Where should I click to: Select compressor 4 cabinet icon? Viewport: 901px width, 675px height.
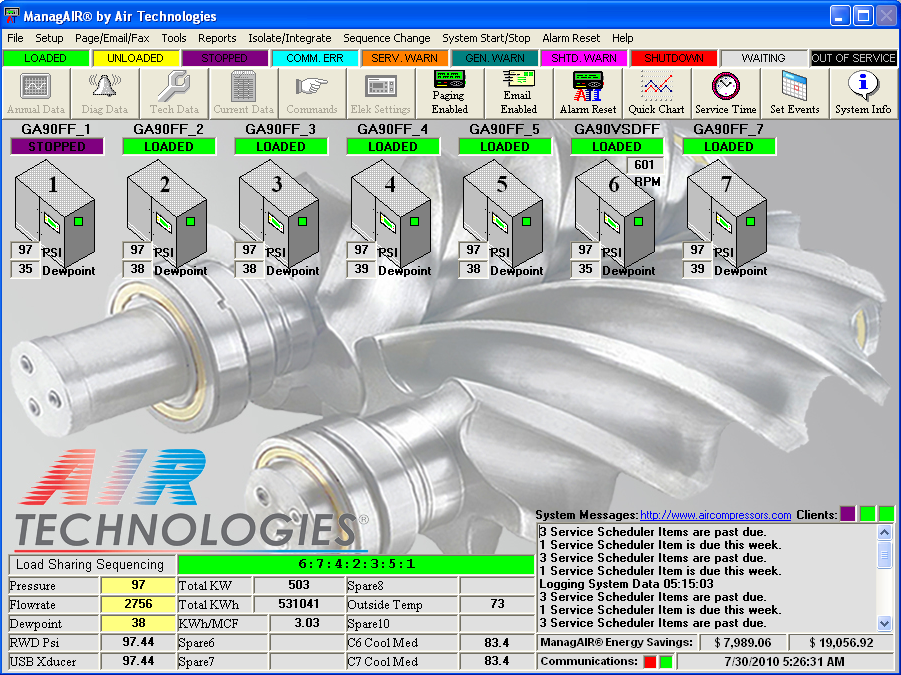tap(391, 213)
